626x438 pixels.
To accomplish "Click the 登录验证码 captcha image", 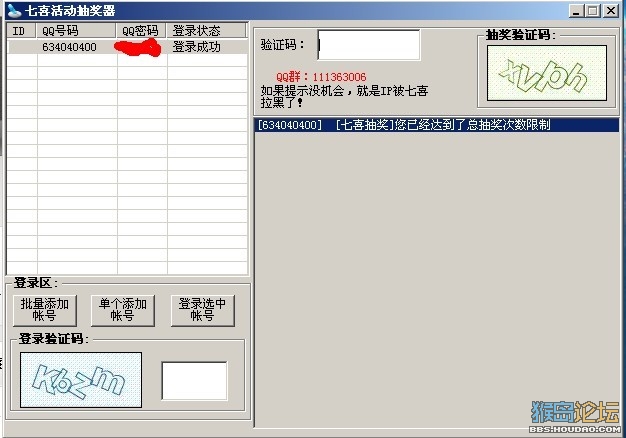I will tap(81, 380).
